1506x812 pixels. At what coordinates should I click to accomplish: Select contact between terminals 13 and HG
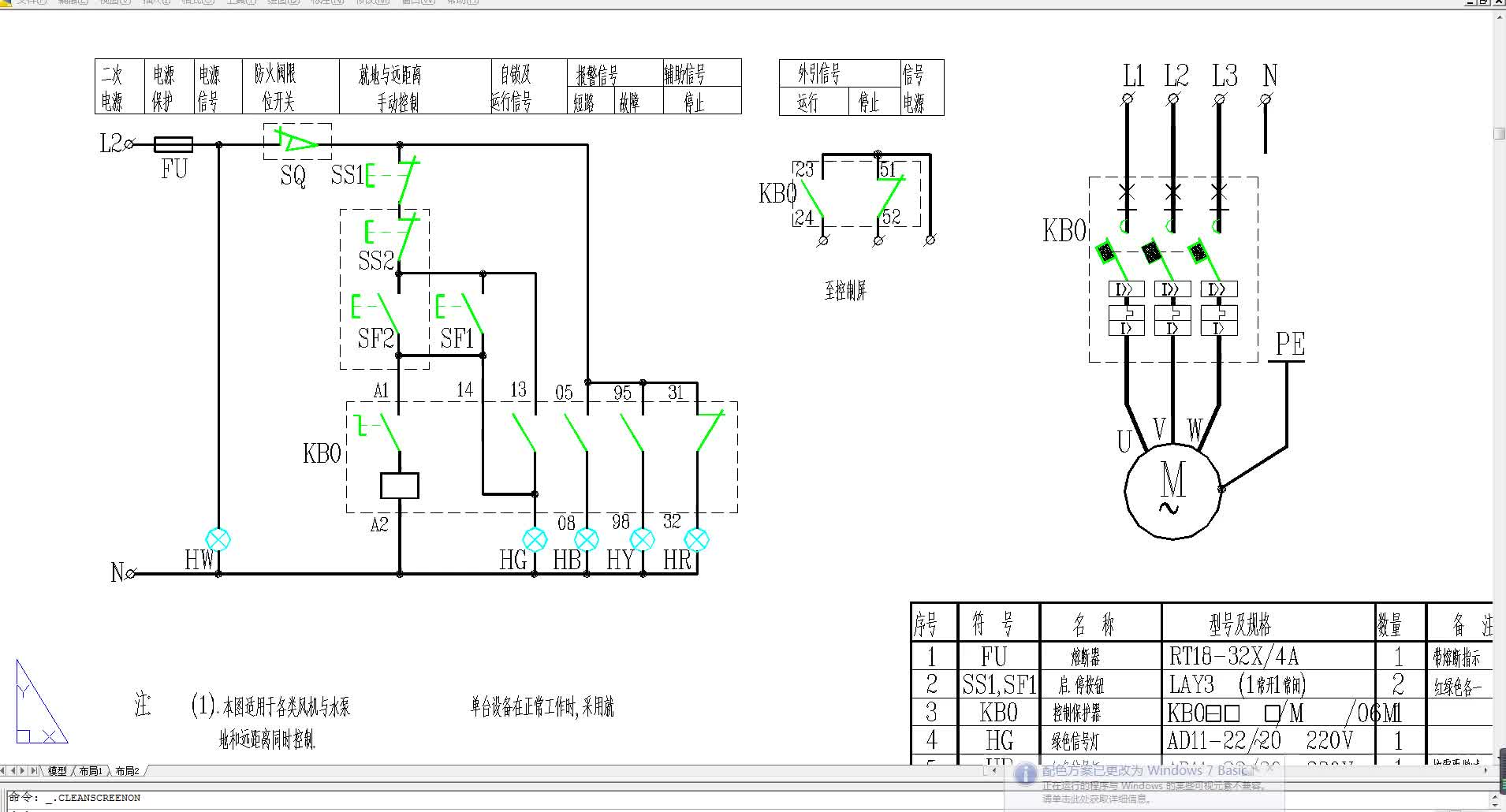point(524,431)
